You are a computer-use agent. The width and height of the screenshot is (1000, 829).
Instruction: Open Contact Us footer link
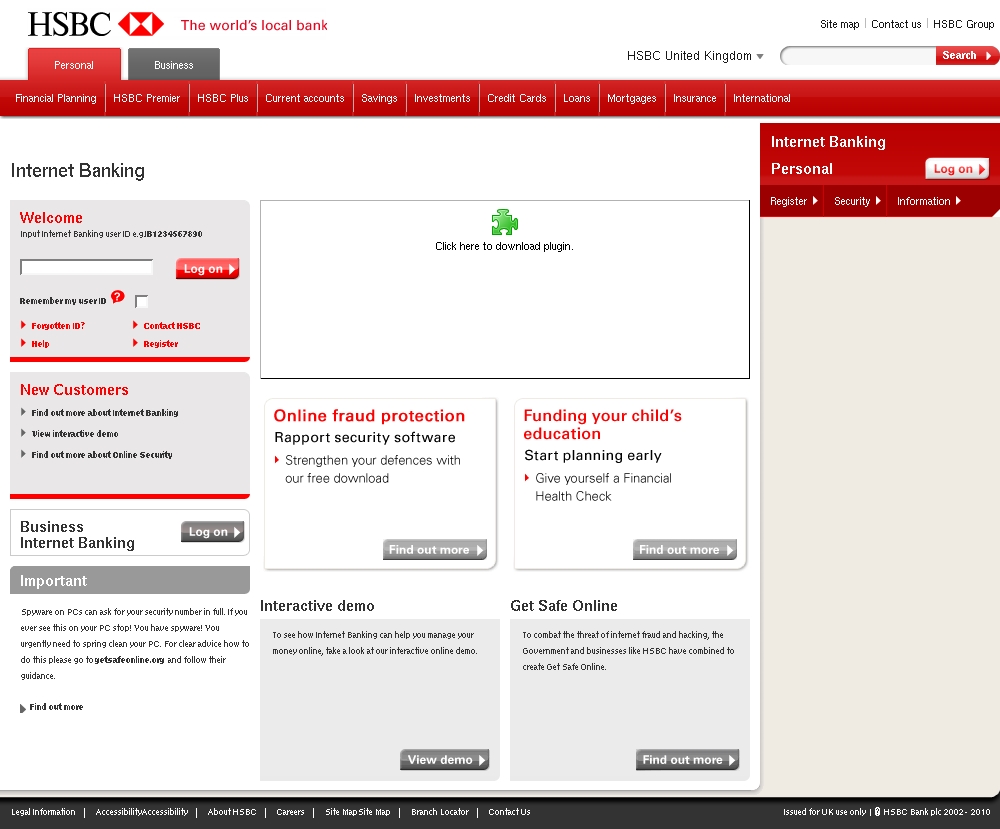510,812
